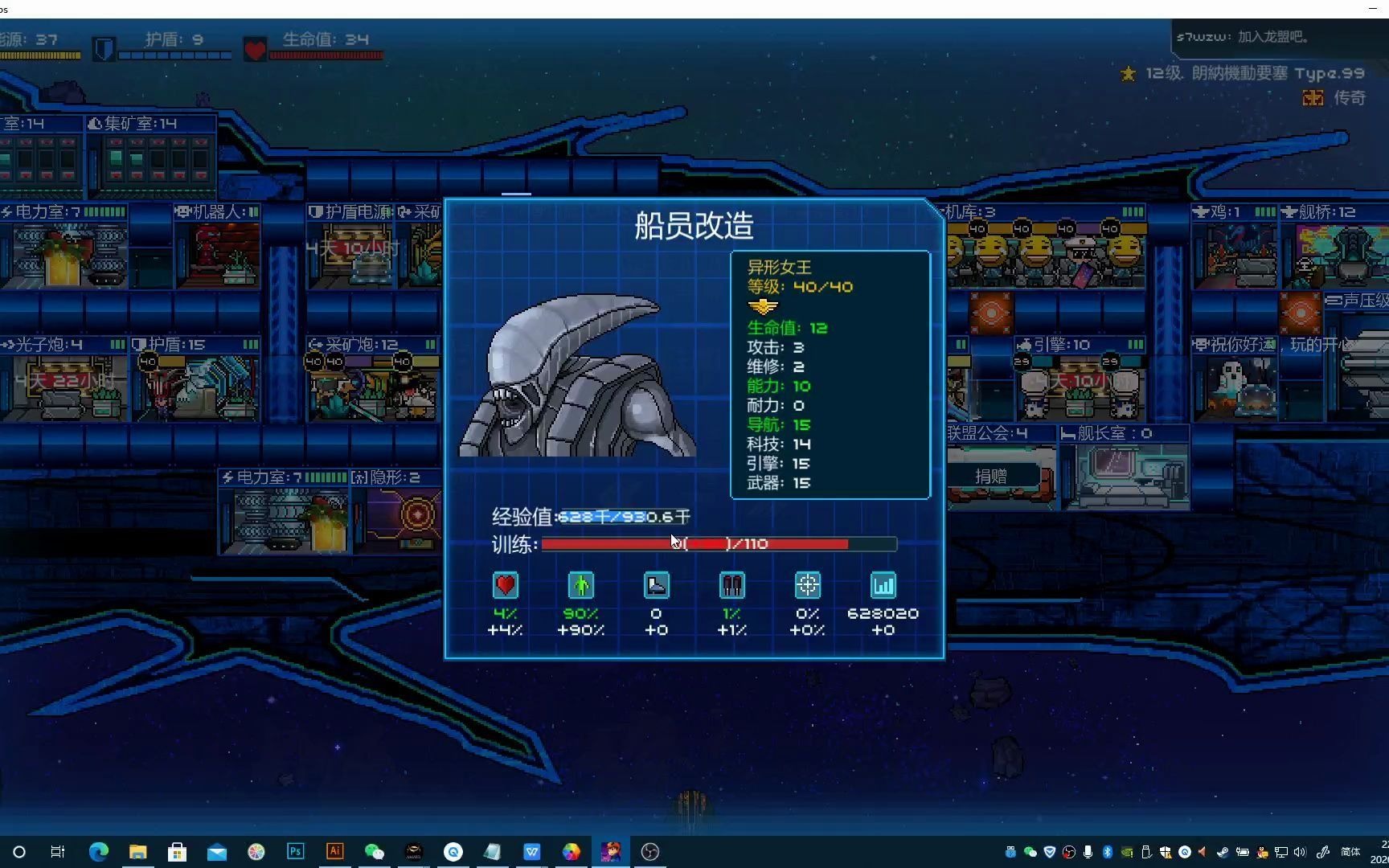Open WeChat from taskbar
Image resolution: width=1389 pixels, height=868 pixels.
point(375,852)
